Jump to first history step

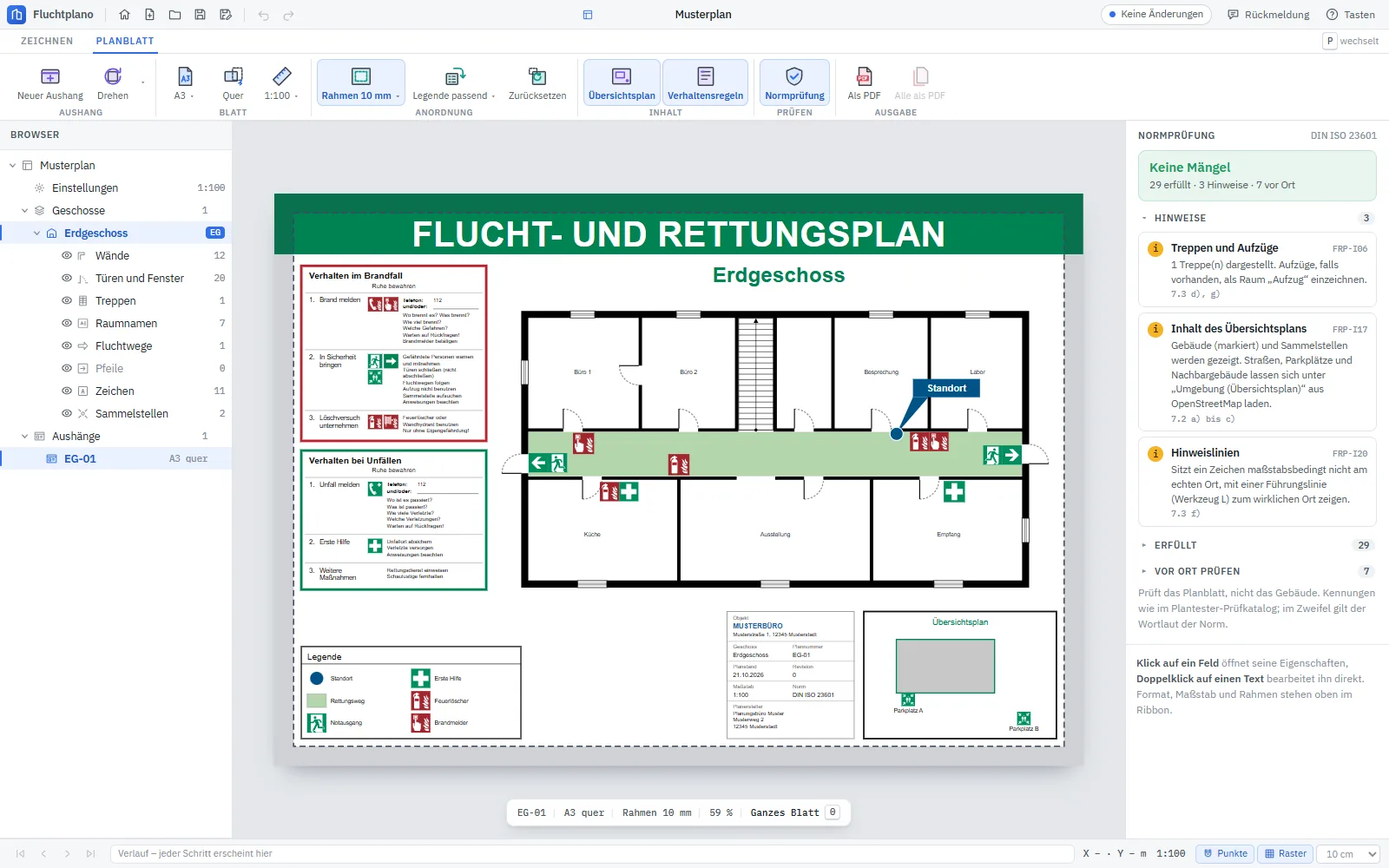(21, 854)
